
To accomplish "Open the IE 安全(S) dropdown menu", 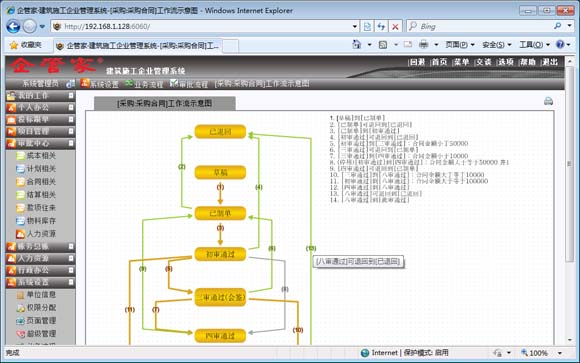I will click(497, 45).
